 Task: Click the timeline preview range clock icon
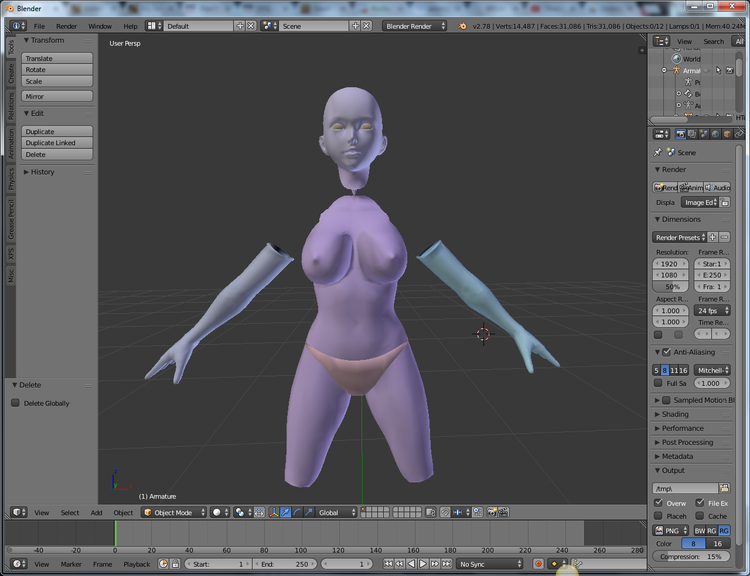point(164,564)
